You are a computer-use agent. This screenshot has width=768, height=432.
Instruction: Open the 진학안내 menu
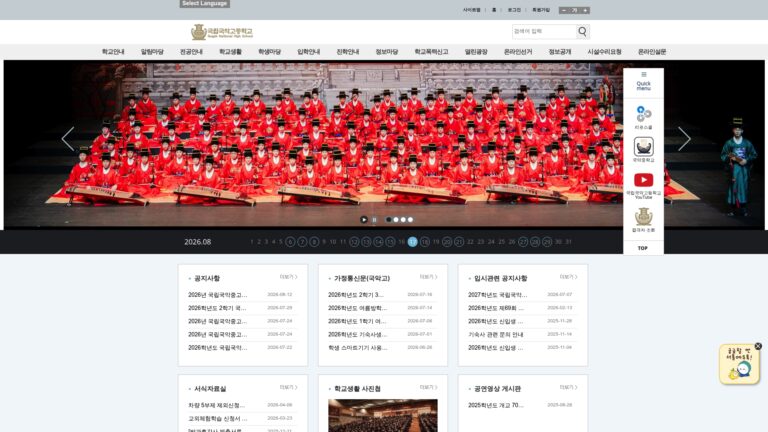point(348,51)
